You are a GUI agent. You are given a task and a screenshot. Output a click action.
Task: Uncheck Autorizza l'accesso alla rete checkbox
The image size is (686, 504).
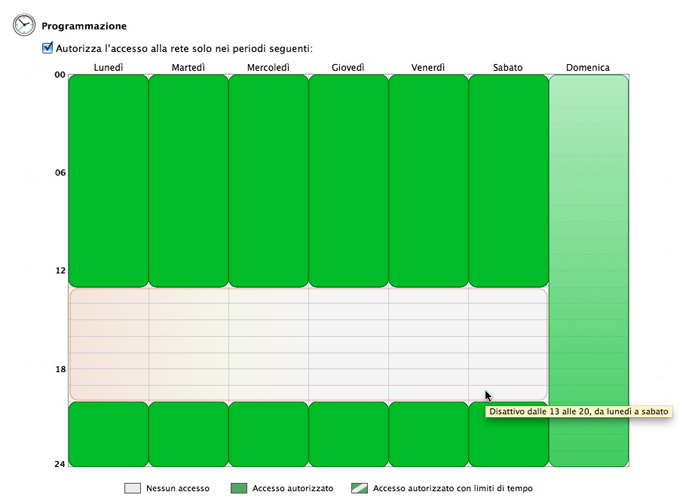click(x=47, y=48)
